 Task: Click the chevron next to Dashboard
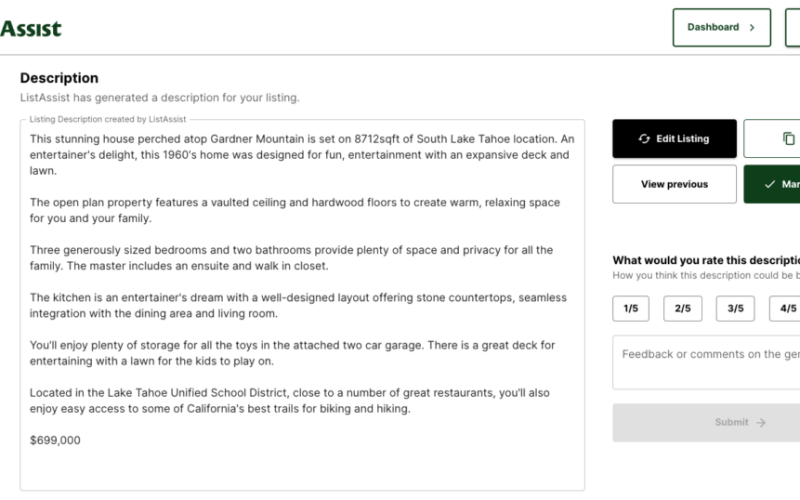click(x=752, y=28)
